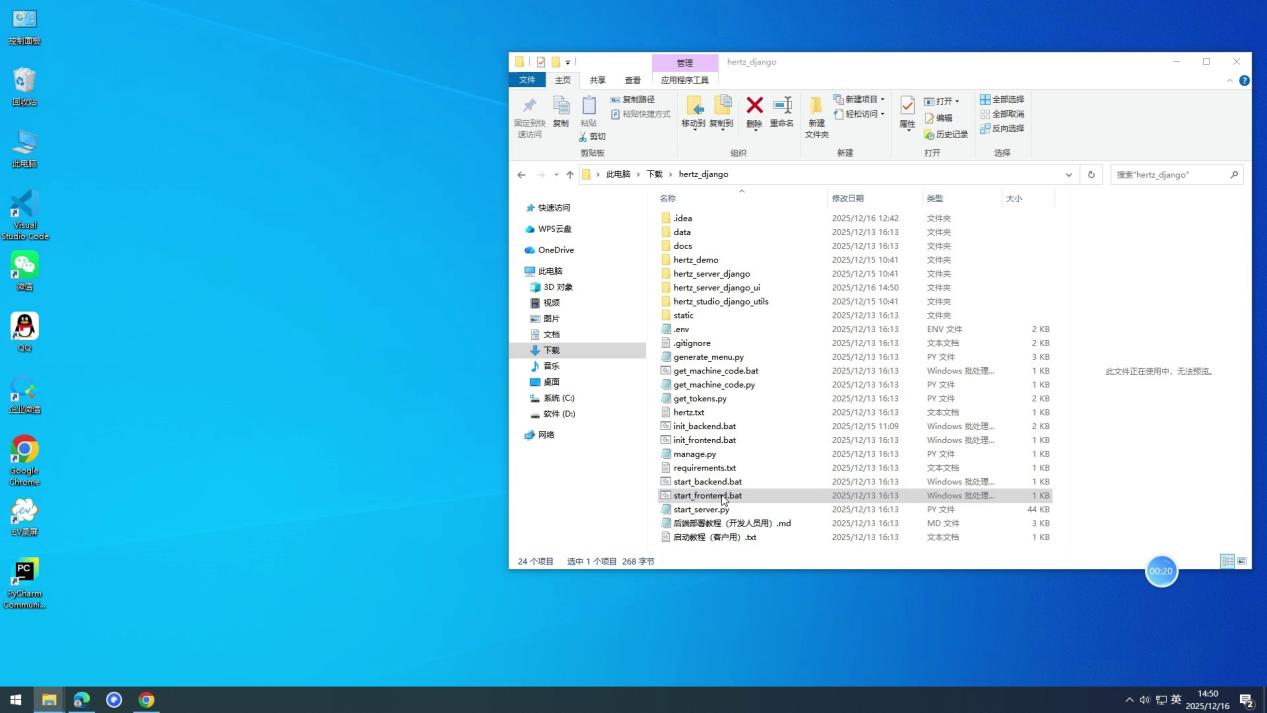Screen dimensions: 1267x713
Task: Open Properties (属性) from the ribbon
Action: pyautogui.click(x=905, y=108)
